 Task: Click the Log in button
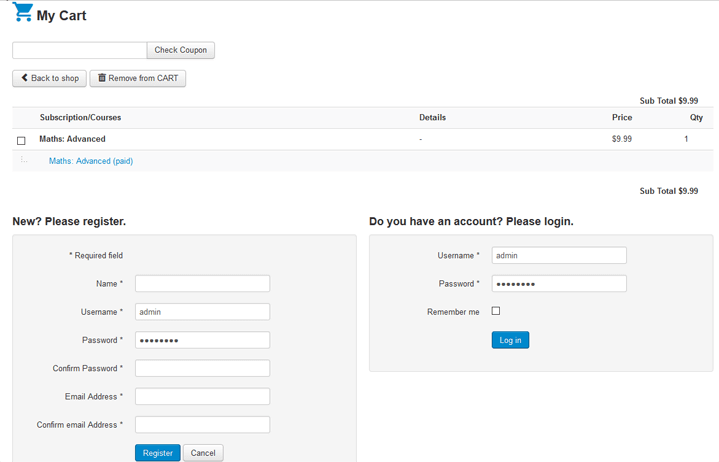[510, 340]
